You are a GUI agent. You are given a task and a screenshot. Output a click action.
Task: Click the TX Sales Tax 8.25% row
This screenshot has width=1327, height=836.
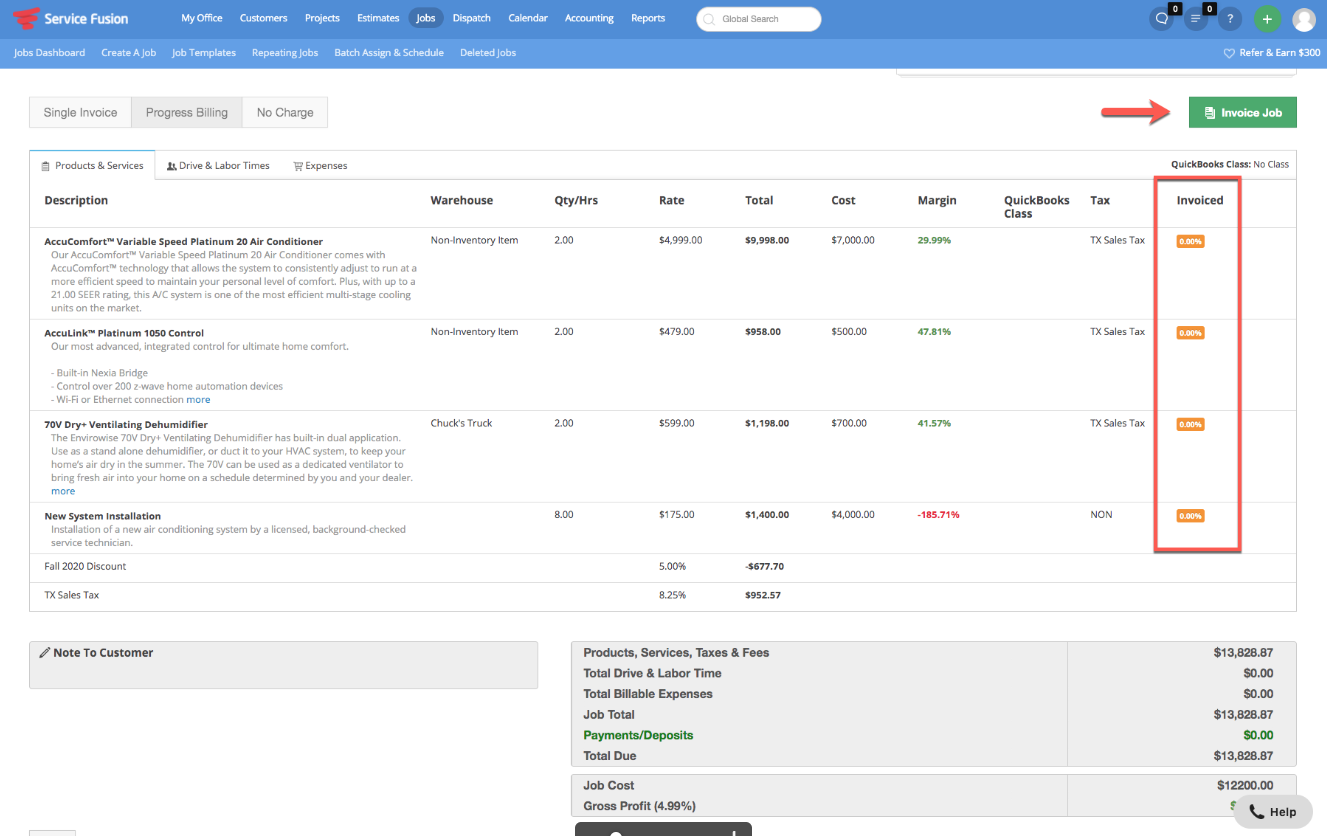[663, 596]
